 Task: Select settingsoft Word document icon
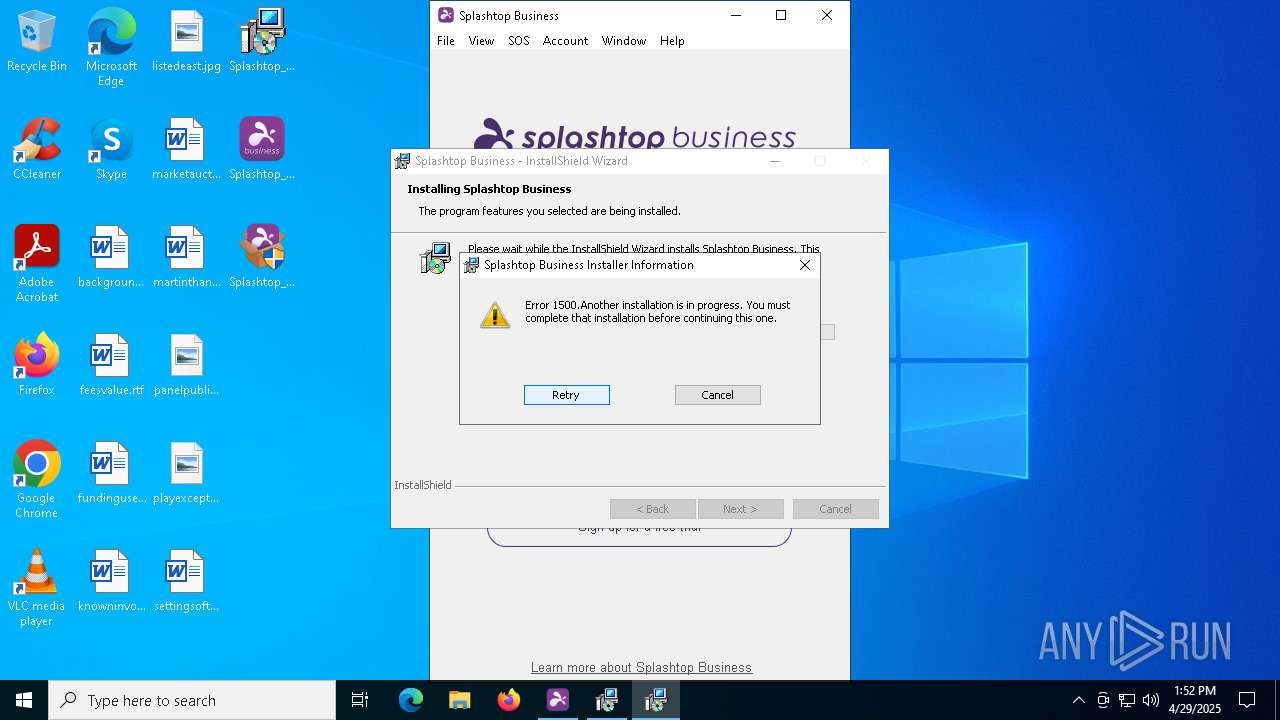point(186,581)
